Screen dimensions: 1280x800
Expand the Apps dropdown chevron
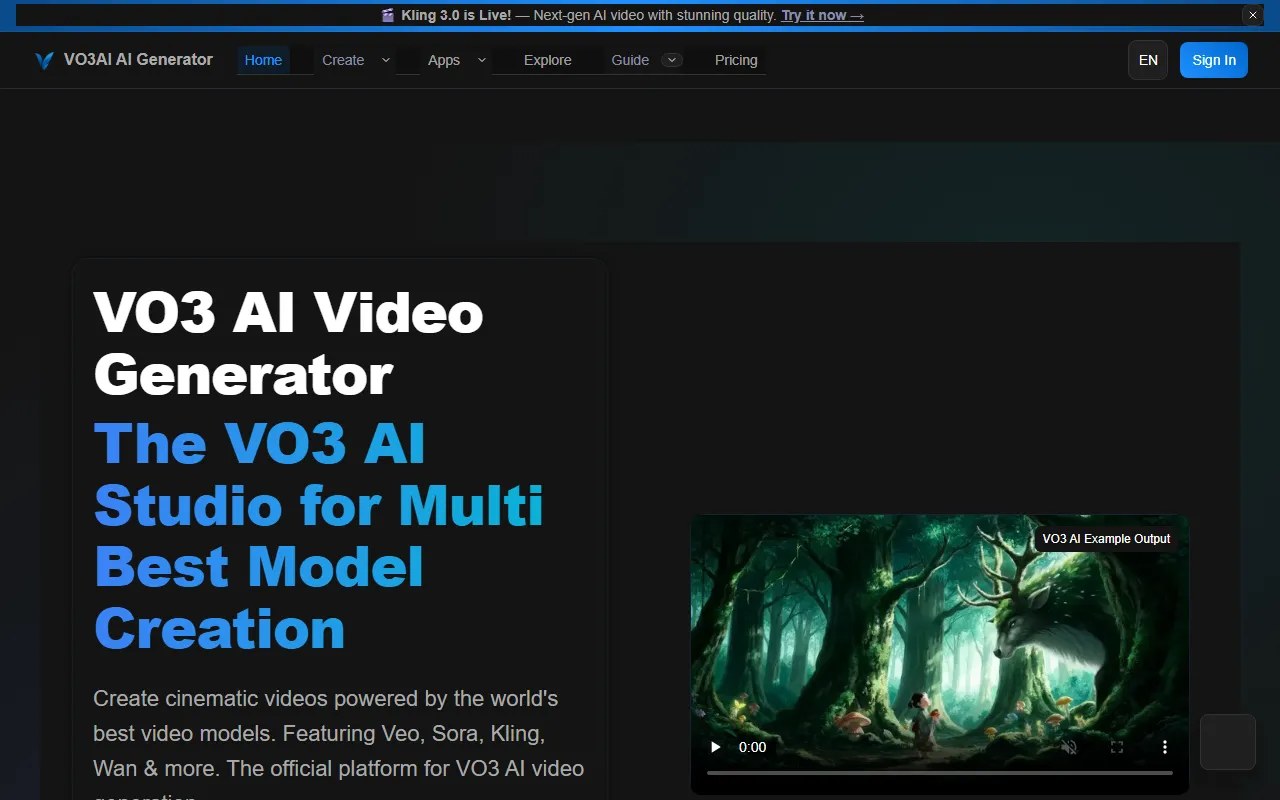482,60
